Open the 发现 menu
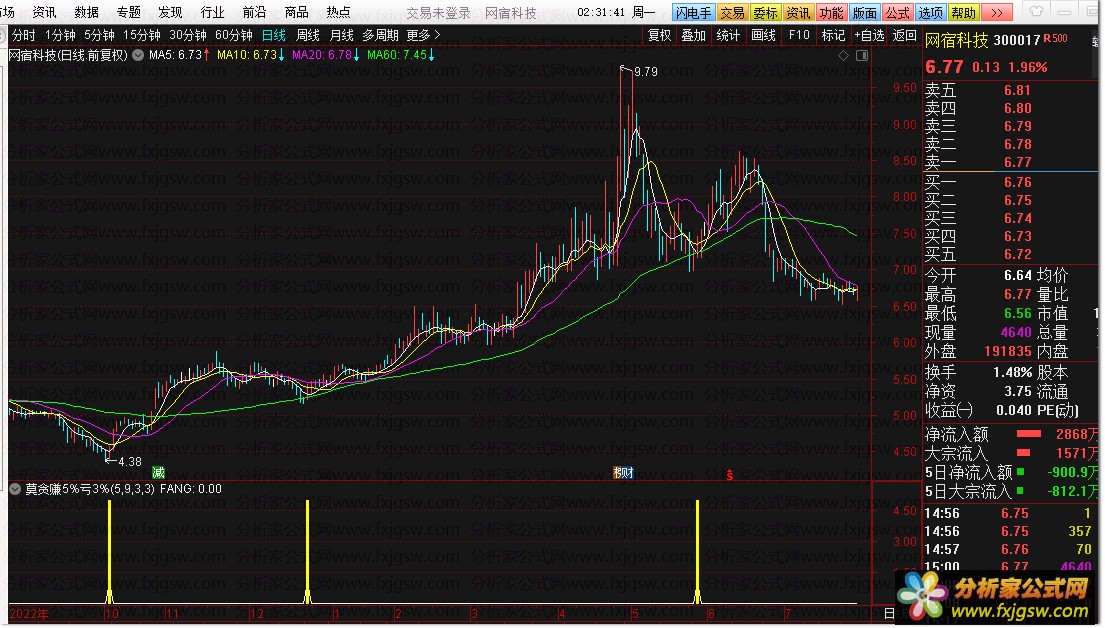The width and height of the screenshot is (1105, 628). [x=170, y=12]
